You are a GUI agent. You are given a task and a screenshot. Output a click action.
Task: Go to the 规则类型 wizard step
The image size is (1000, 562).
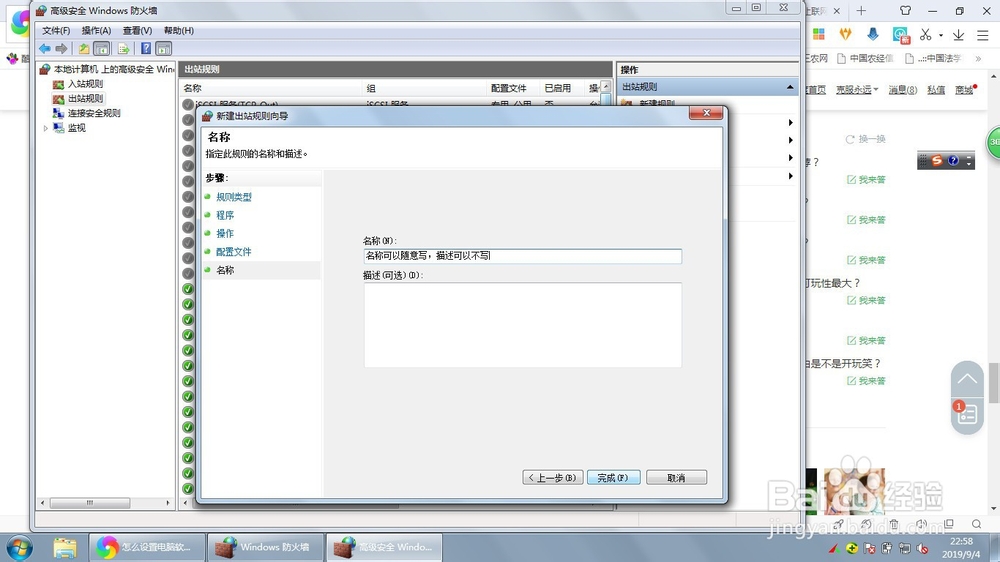(233, 197)
